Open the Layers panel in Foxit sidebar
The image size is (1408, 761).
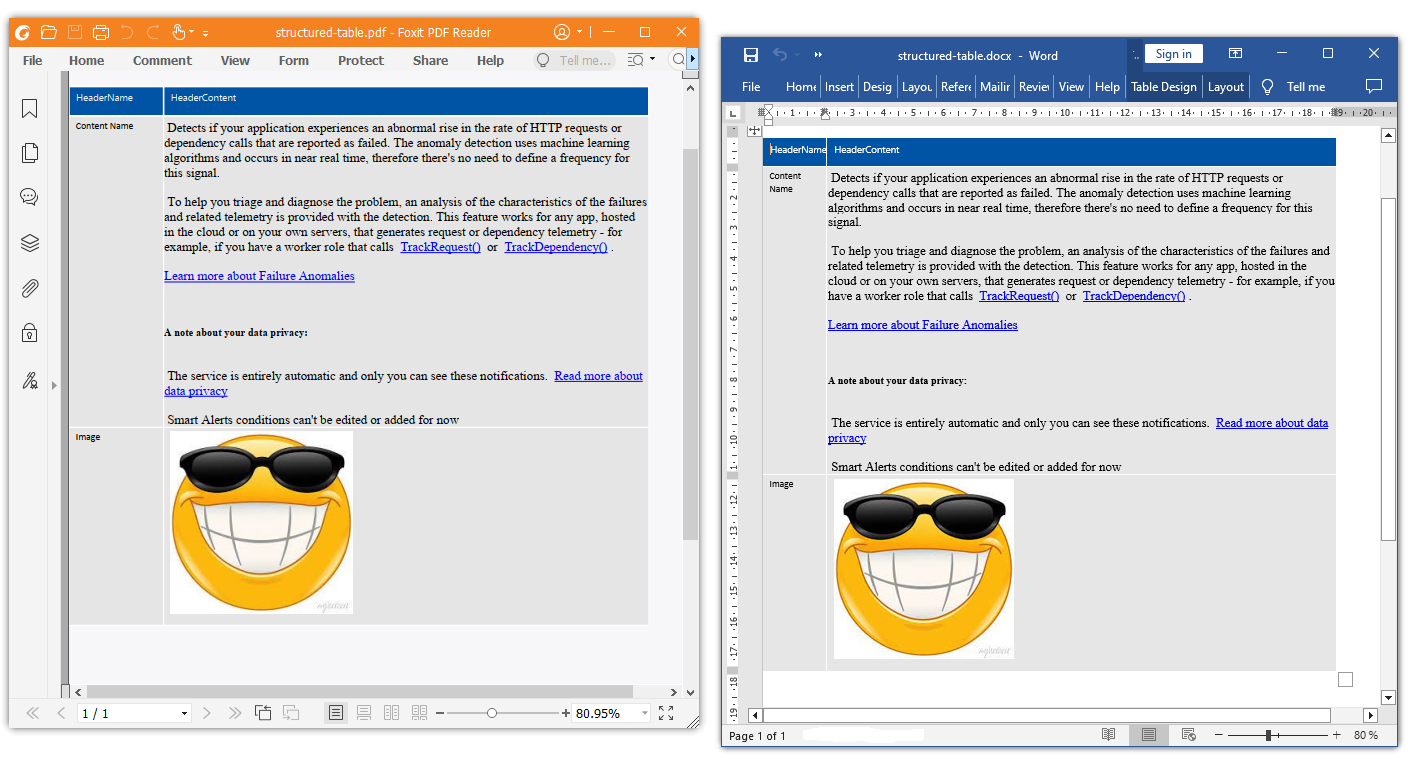click(x=30, y=243)
